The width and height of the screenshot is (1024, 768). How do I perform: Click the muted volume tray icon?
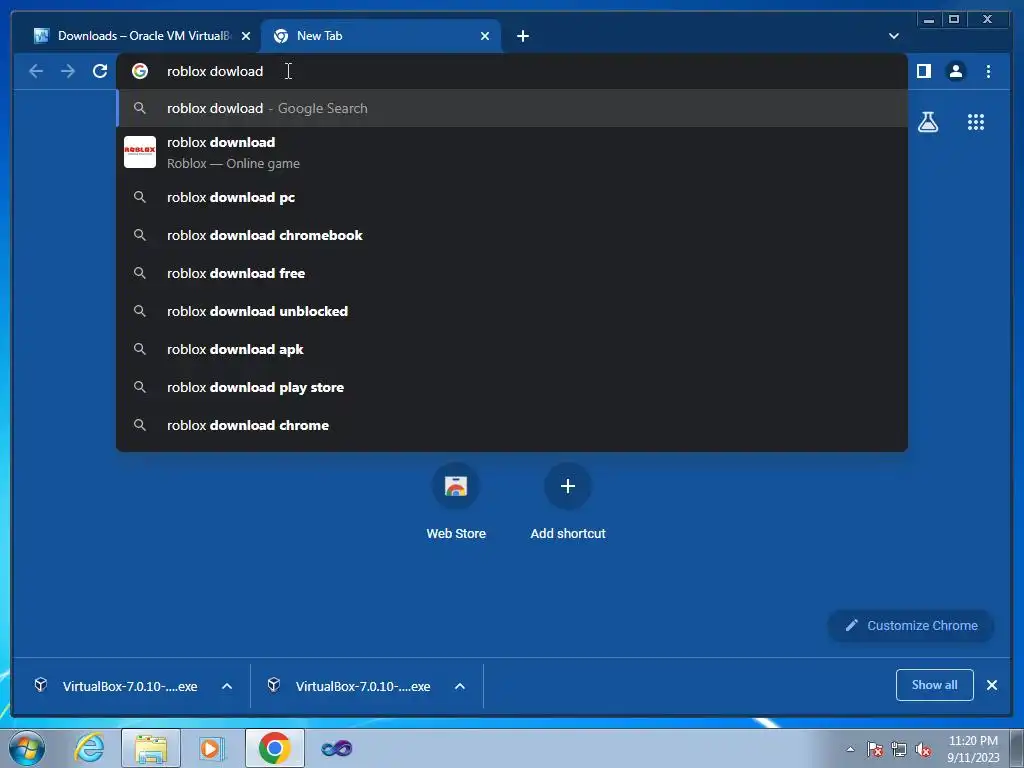(x=923, y=749)
